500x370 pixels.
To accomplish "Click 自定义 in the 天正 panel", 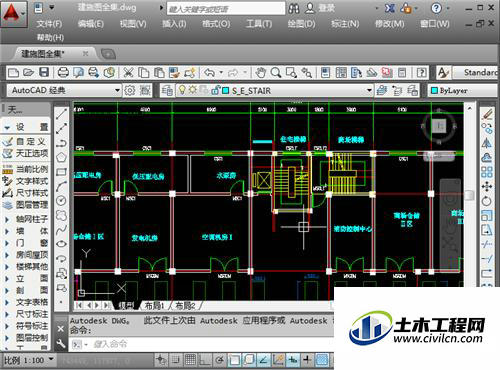I will pyautogui.click(x=25, y=142).
